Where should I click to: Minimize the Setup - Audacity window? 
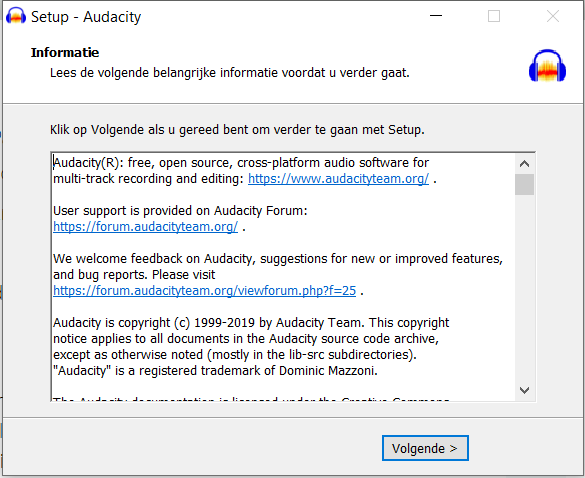[436, 16]
